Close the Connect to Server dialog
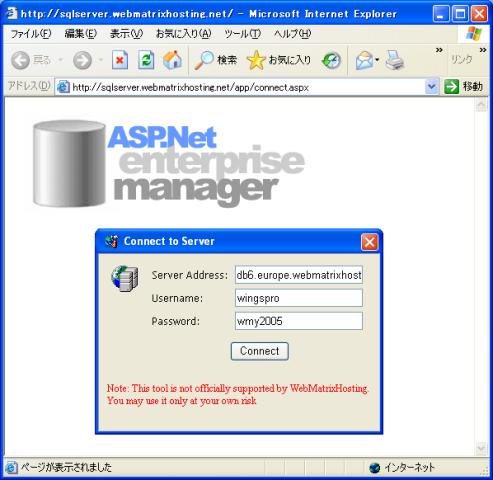The width and height of the screenshot is (493, 480). [x=369, y=242]
